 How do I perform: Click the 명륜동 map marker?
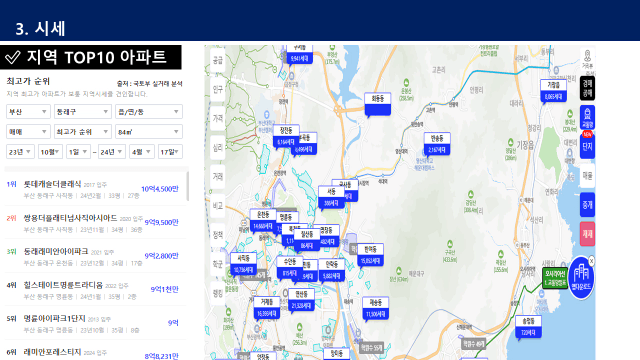coord(287,217)
